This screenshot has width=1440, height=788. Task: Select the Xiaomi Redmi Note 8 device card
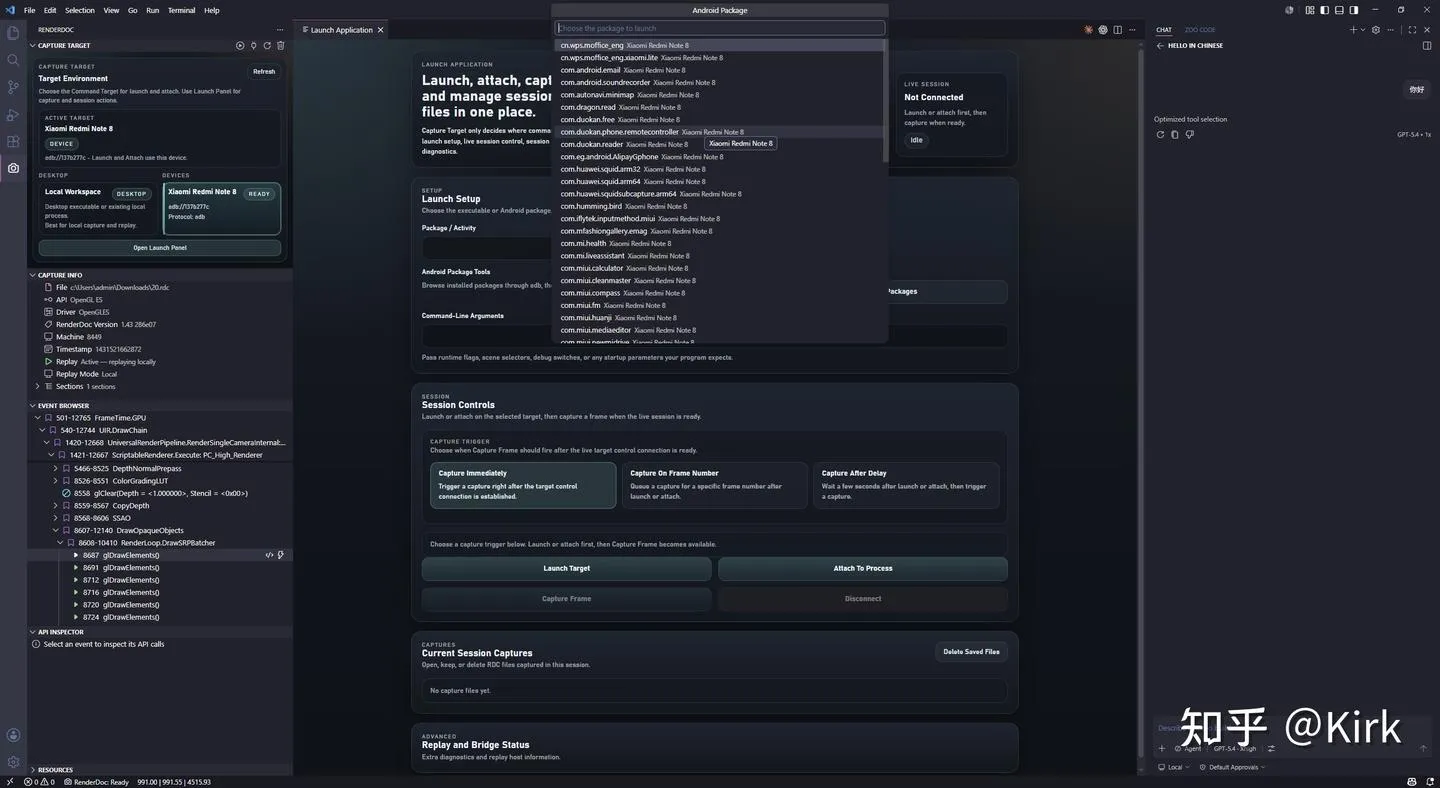pos(221,208)
